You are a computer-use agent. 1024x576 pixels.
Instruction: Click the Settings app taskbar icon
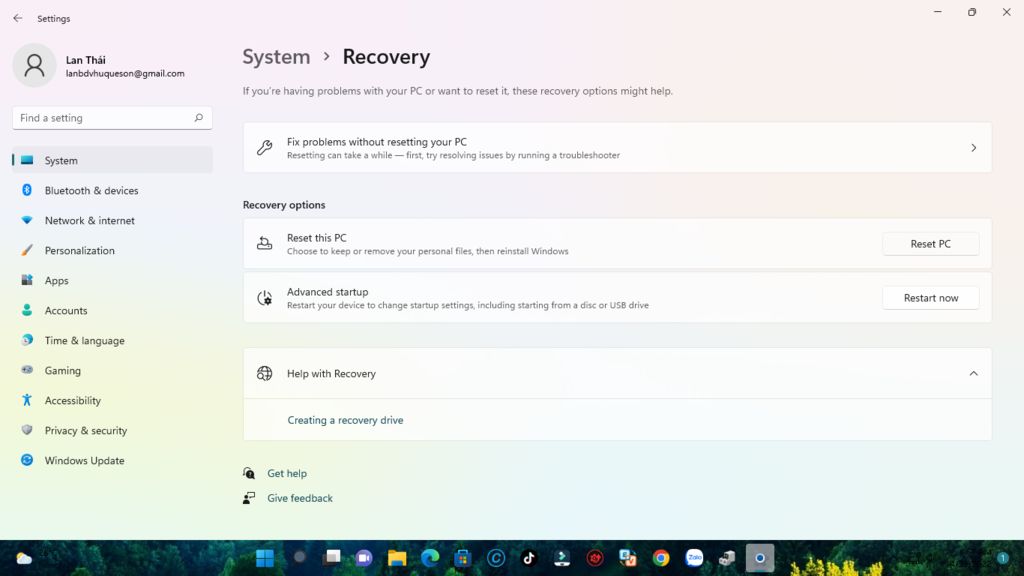(760, 558)
